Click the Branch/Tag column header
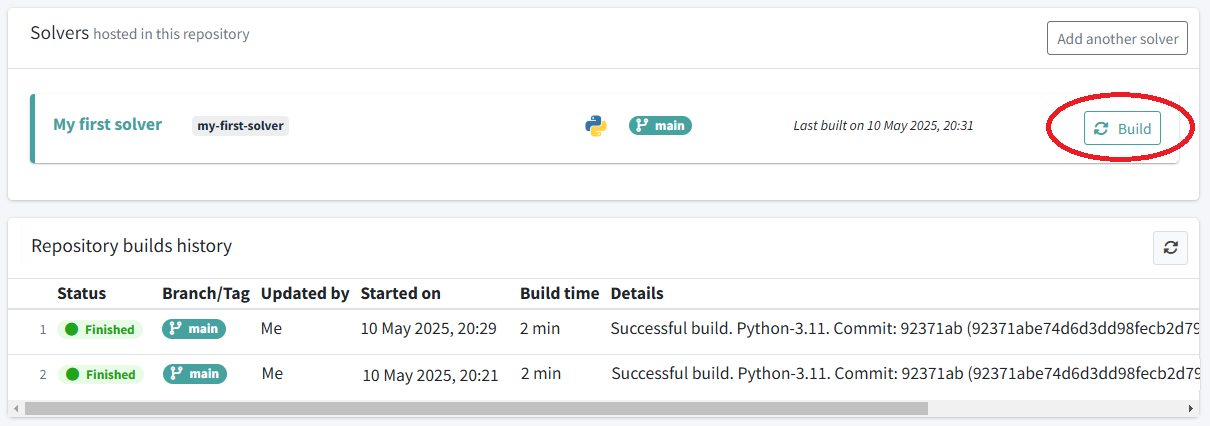Viewport: 1210px width, 426px height. click(x=206, y=293)
